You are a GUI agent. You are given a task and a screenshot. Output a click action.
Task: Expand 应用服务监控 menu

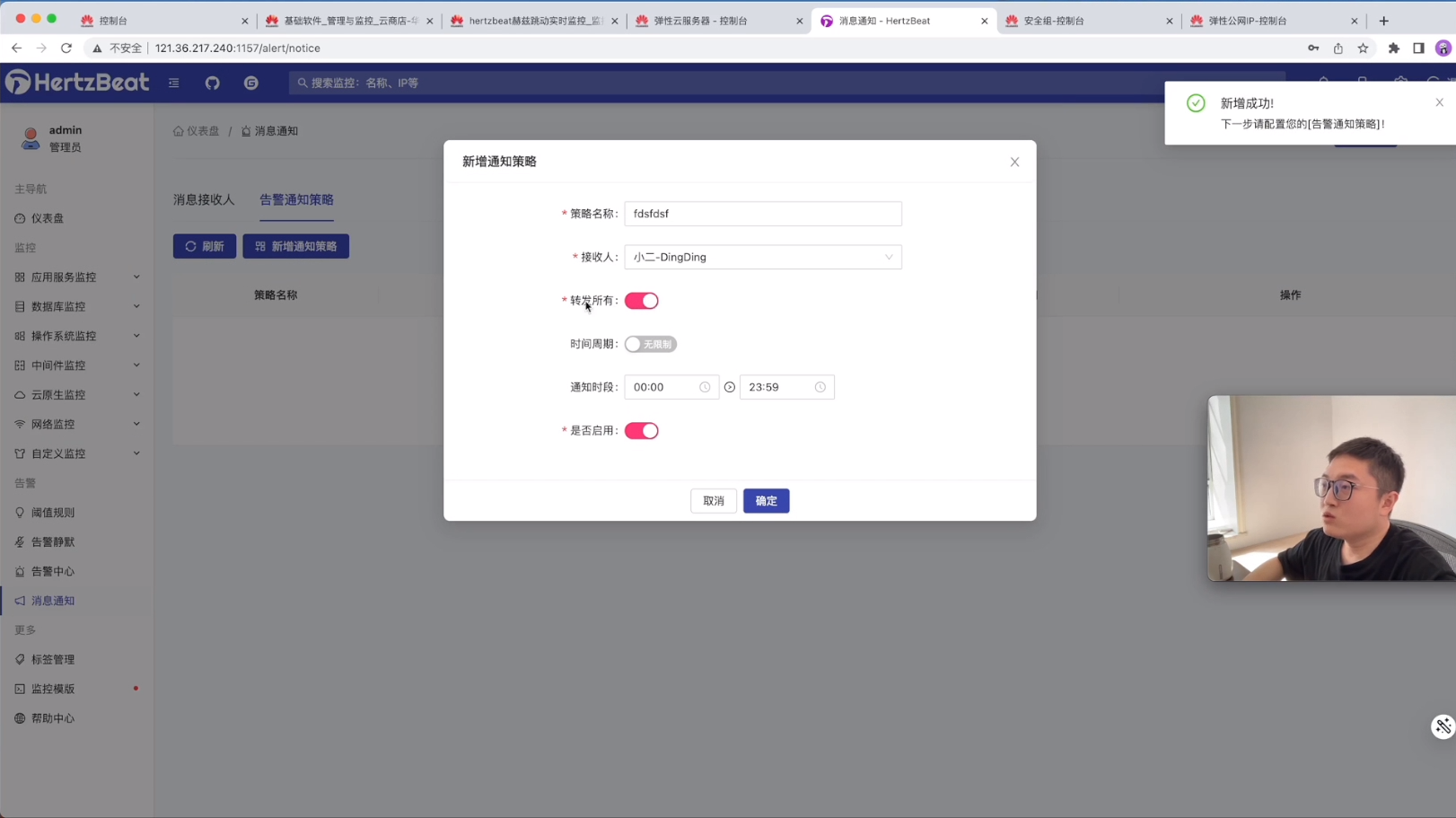tap(77, 277)
